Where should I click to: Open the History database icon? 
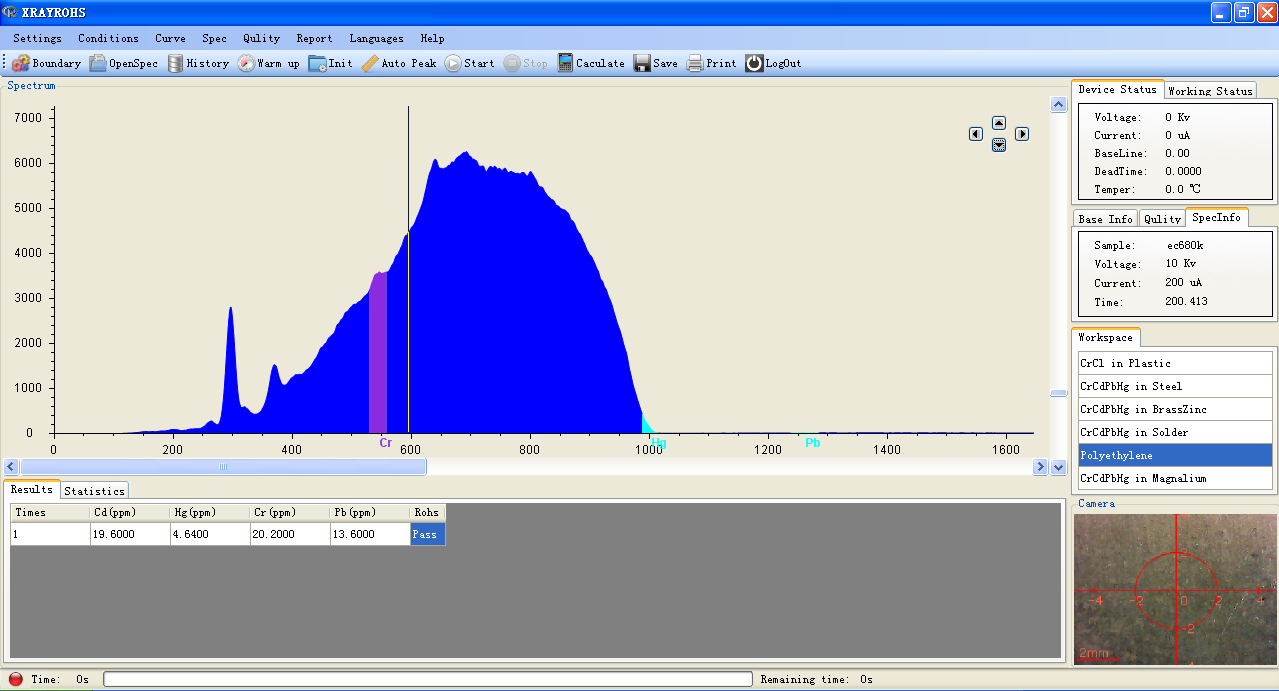pyautogui.click(x=176, y=63)
